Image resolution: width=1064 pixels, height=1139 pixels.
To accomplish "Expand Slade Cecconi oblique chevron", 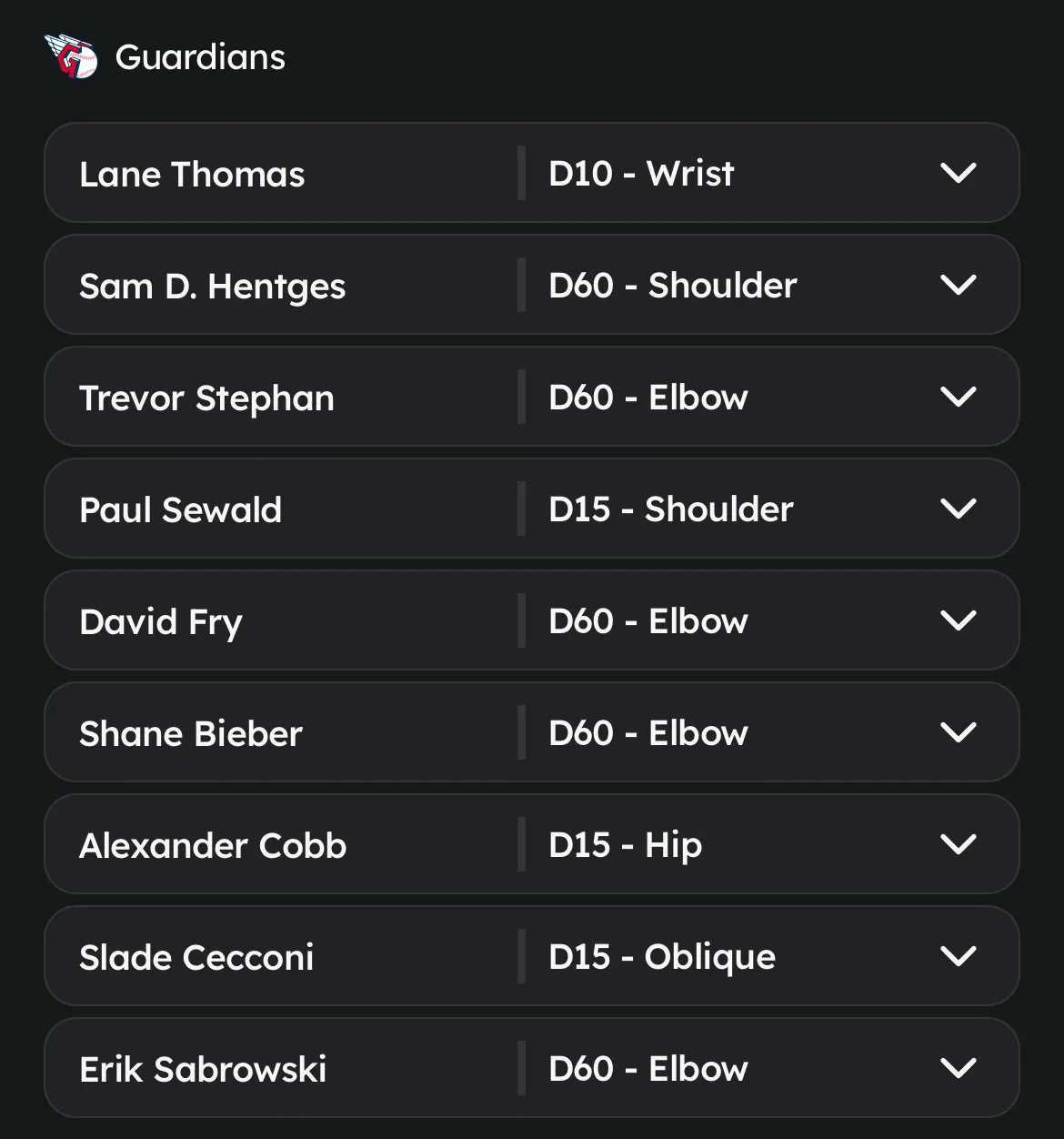I will pos(958,956).
